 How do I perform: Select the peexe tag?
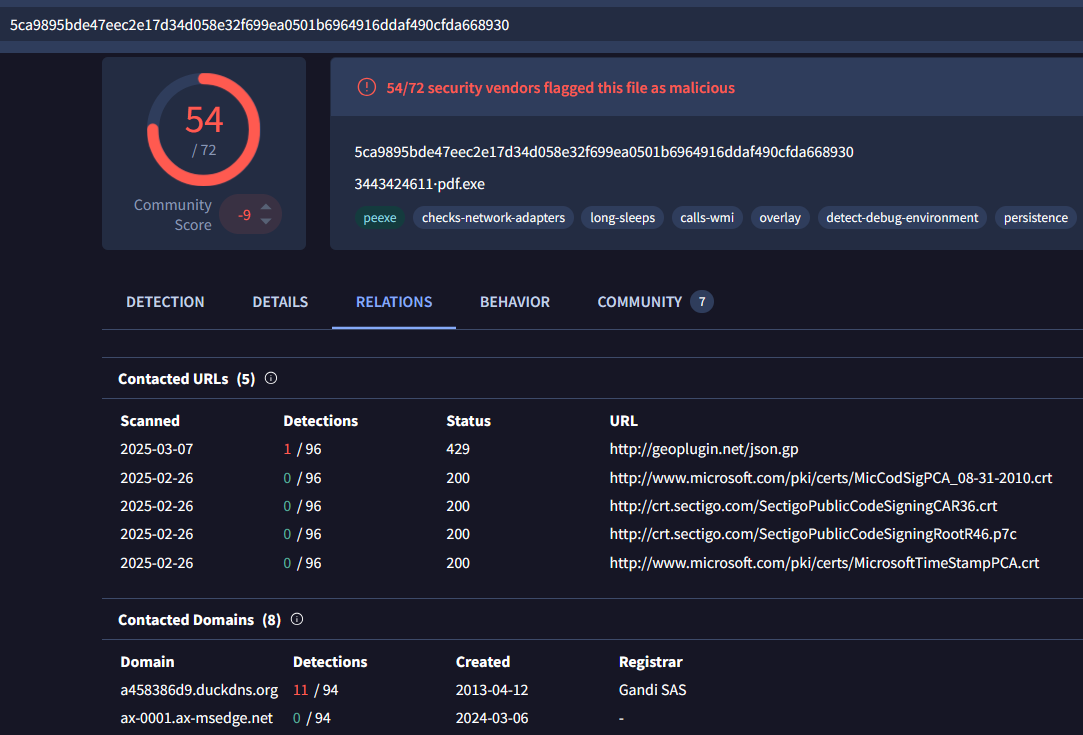[x=380, y=217]
